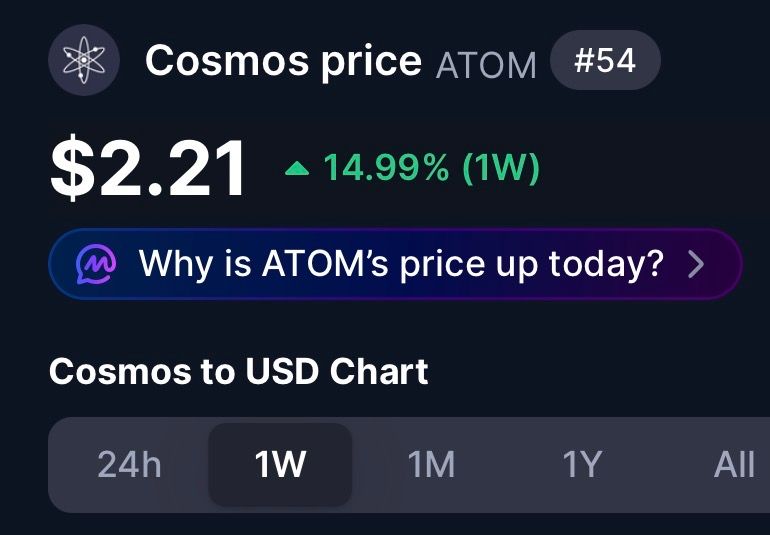This screenshot has height=535, width=770.
Task: Click the purple AI chat bubble icon
Action: 98,264
